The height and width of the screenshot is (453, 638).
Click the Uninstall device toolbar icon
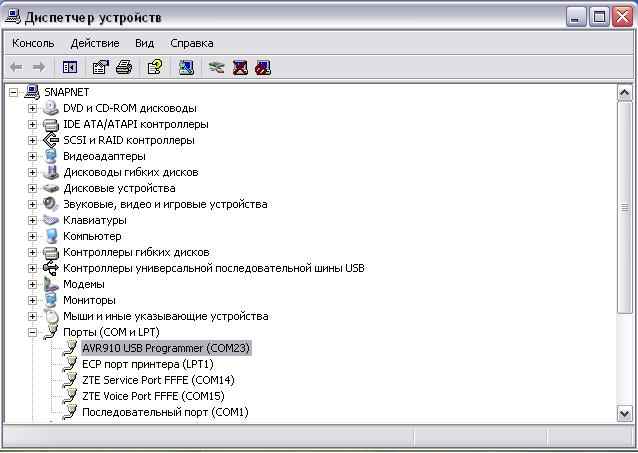(x=240, y=68)
